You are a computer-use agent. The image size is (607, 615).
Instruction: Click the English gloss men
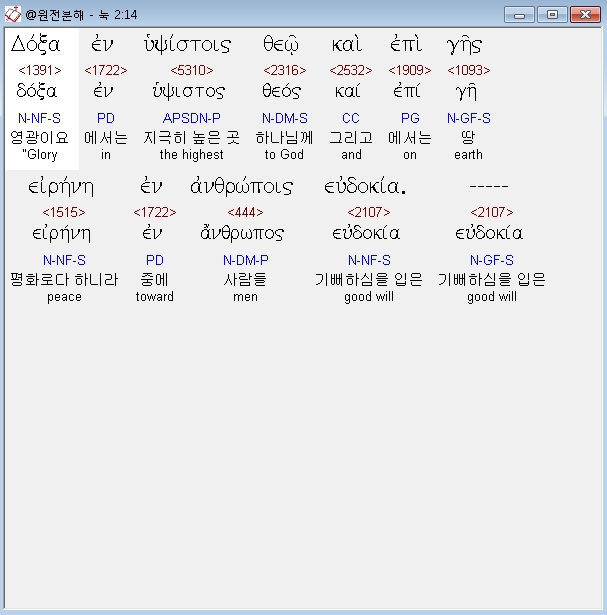pyautogui.click(x=245, y=297)
